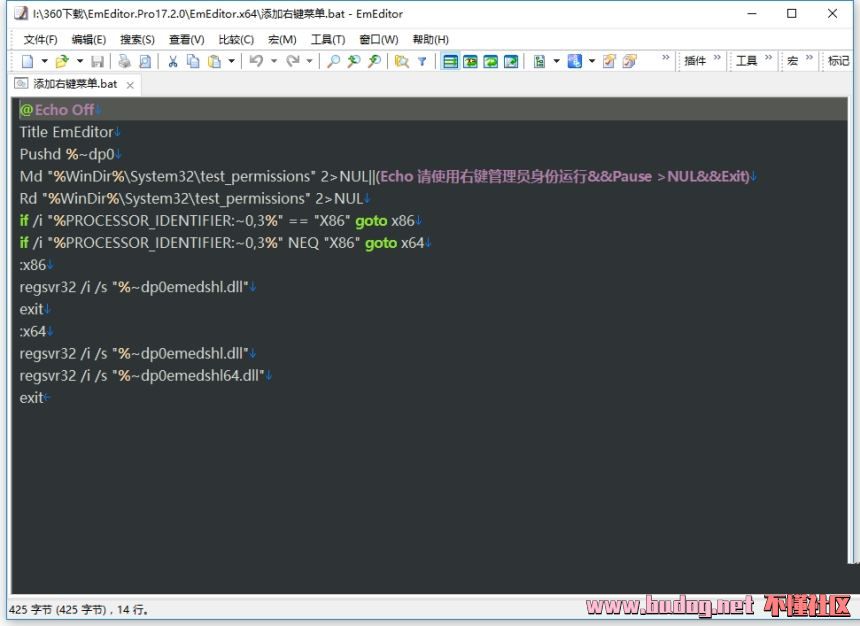Maximize the EmEditor window

click(x=791, y=14)
